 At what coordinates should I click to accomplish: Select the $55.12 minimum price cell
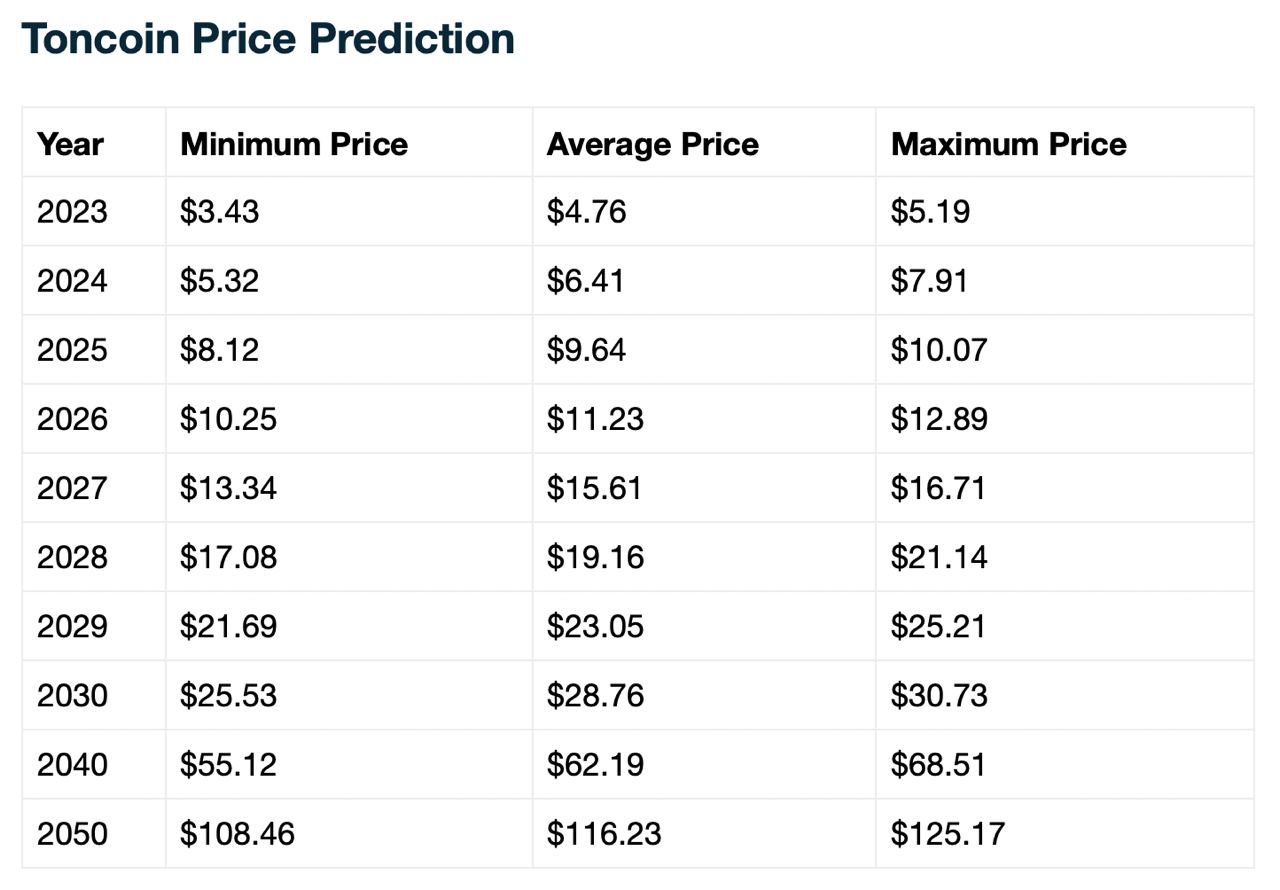click(228, 764)
